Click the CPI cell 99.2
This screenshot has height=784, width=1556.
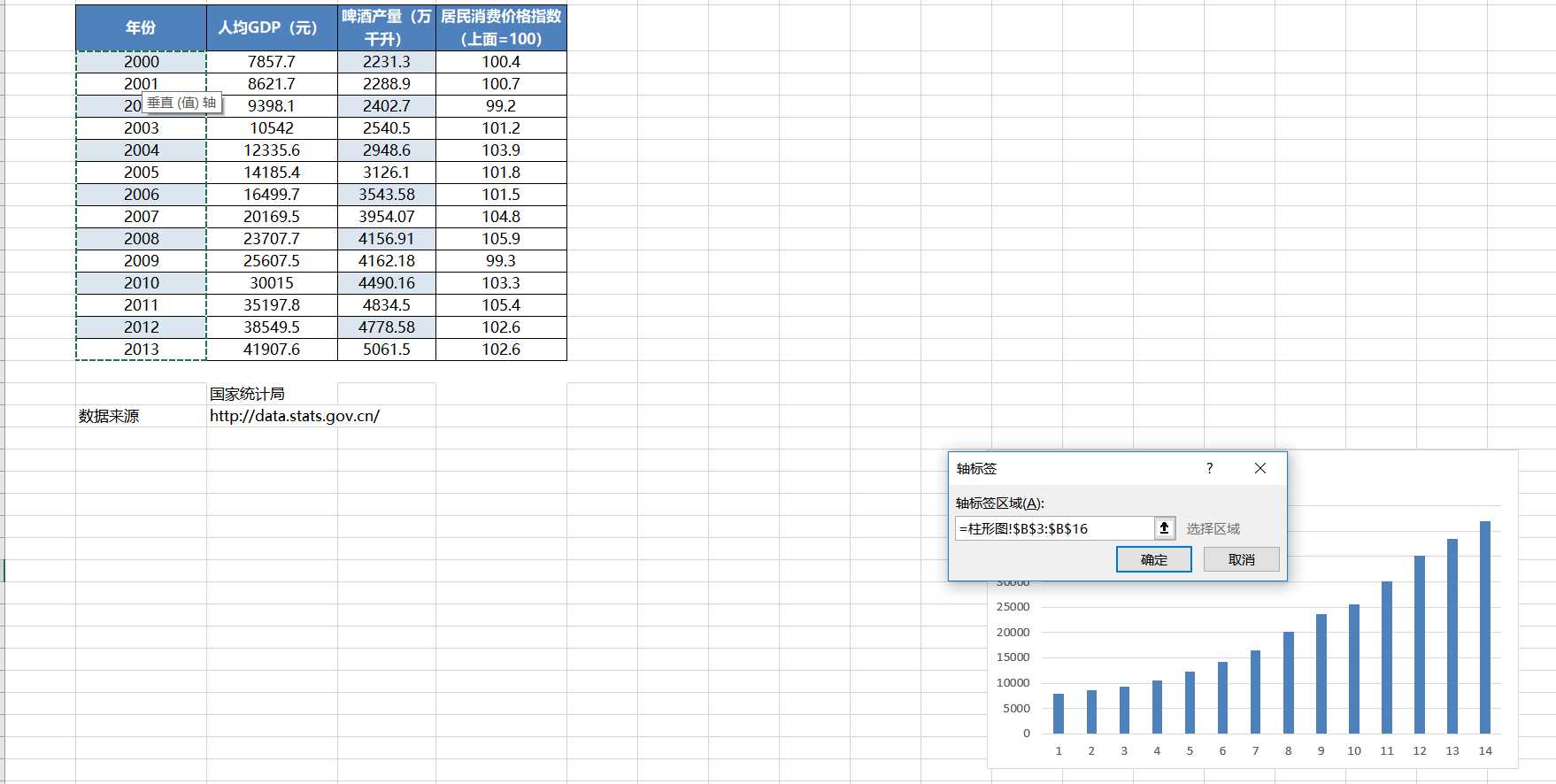[x=501, y=106]
